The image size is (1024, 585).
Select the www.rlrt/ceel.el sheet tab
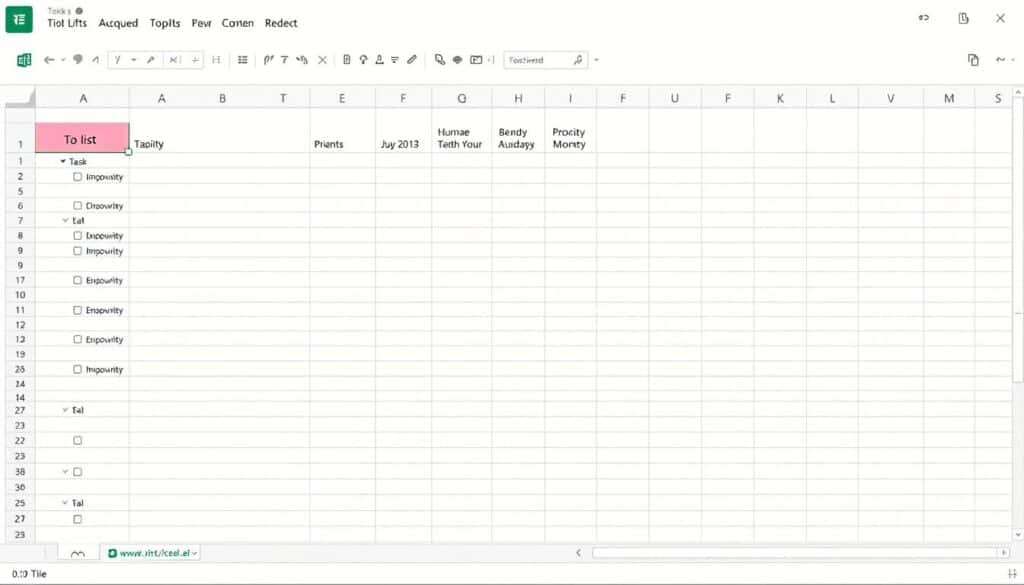[151, 553]
